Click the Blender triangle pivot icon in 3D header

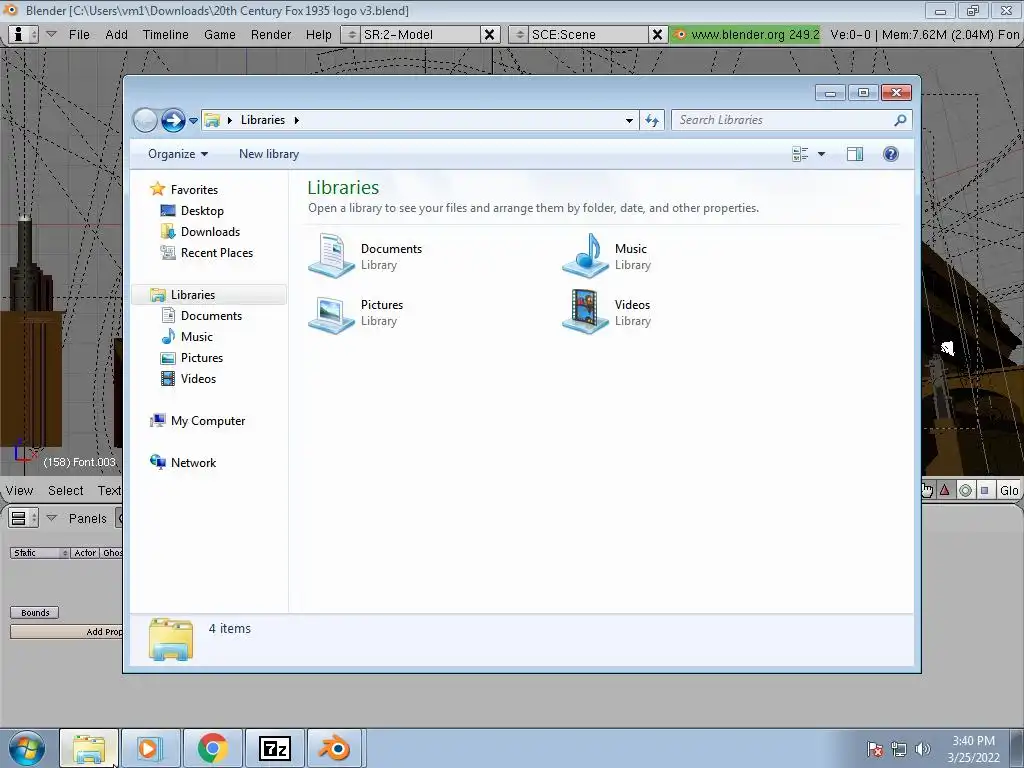pos(944,490)
